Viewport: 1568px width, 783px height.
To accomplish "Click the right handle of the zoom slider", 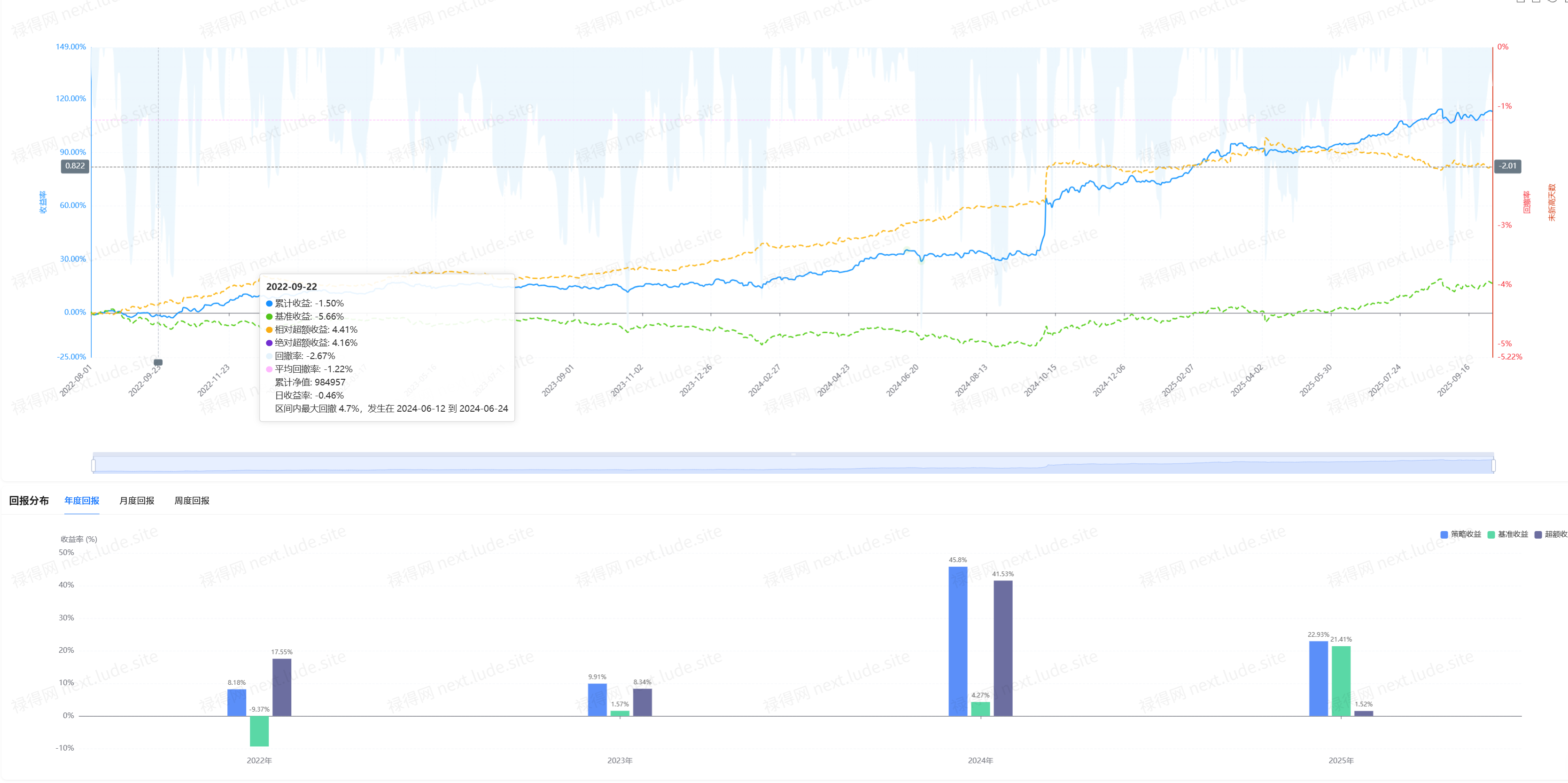I will click(x=1494, y=466).
